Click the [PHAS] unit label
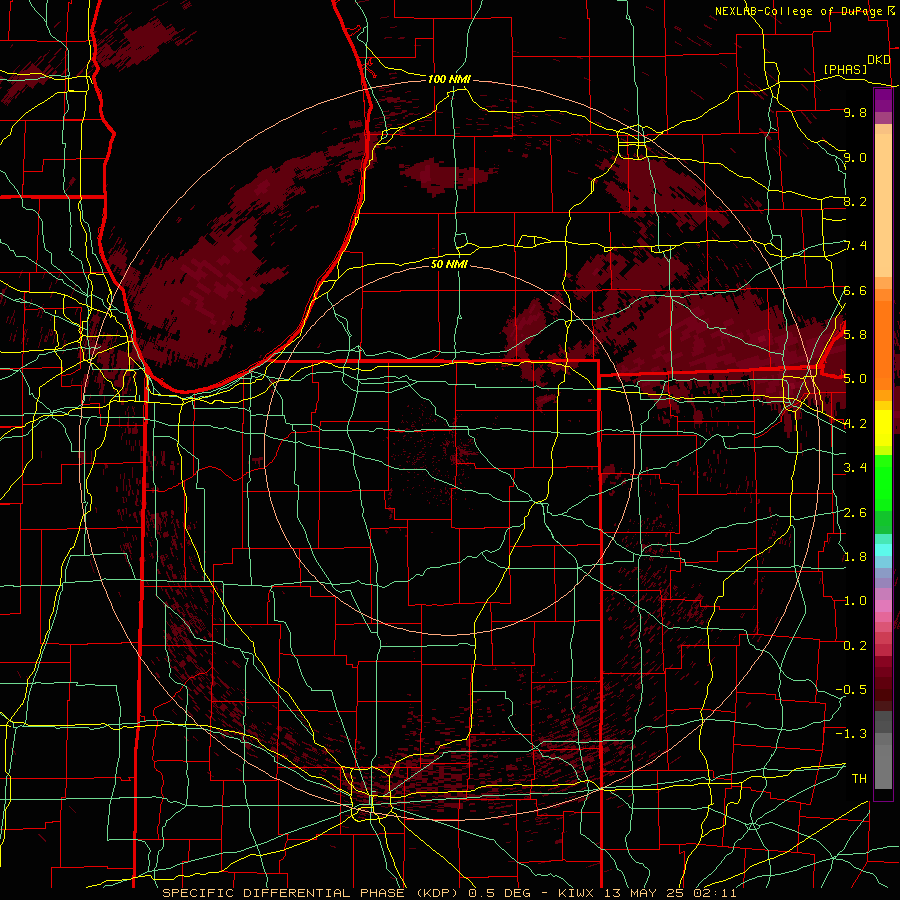 pyautogui.click(x=845, y=70)
